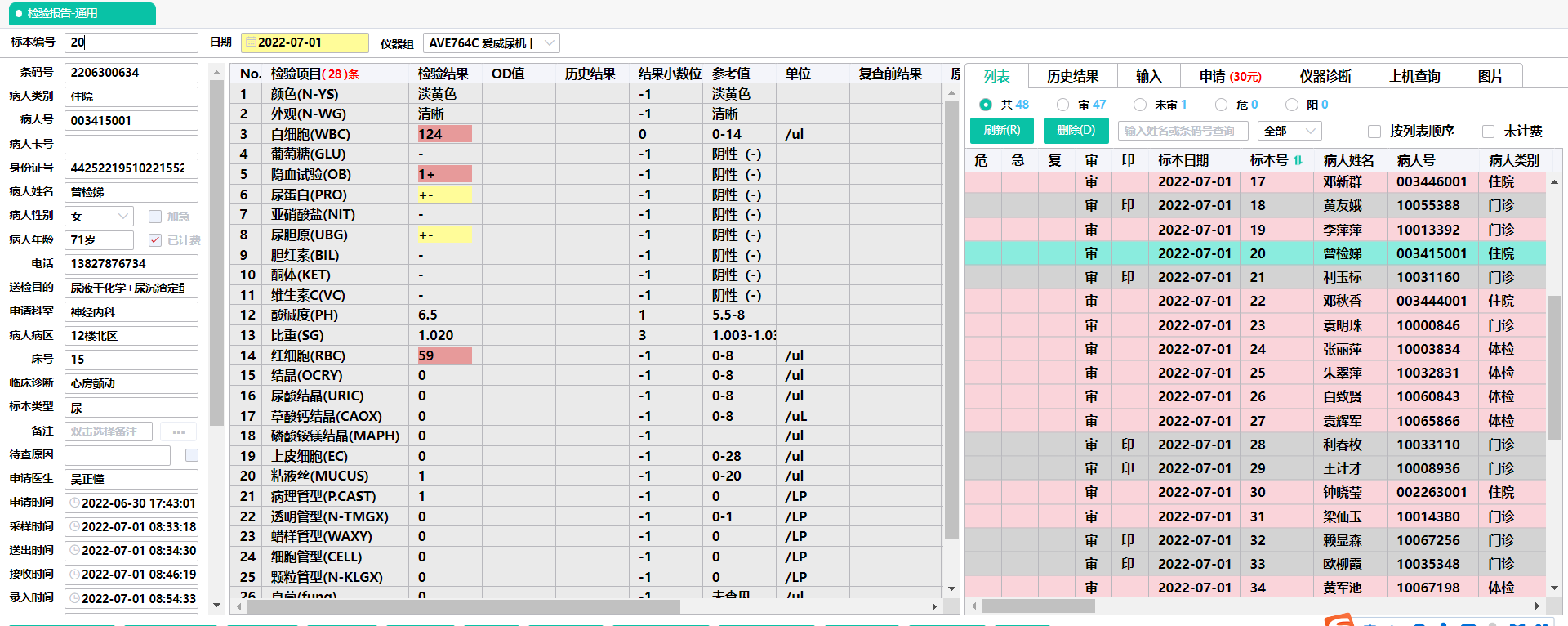Viewport: 1568px width, 626px height.
Task: Select the list row for 钟晓莹
Action: pyautogui.click(x=1256, y=492)
